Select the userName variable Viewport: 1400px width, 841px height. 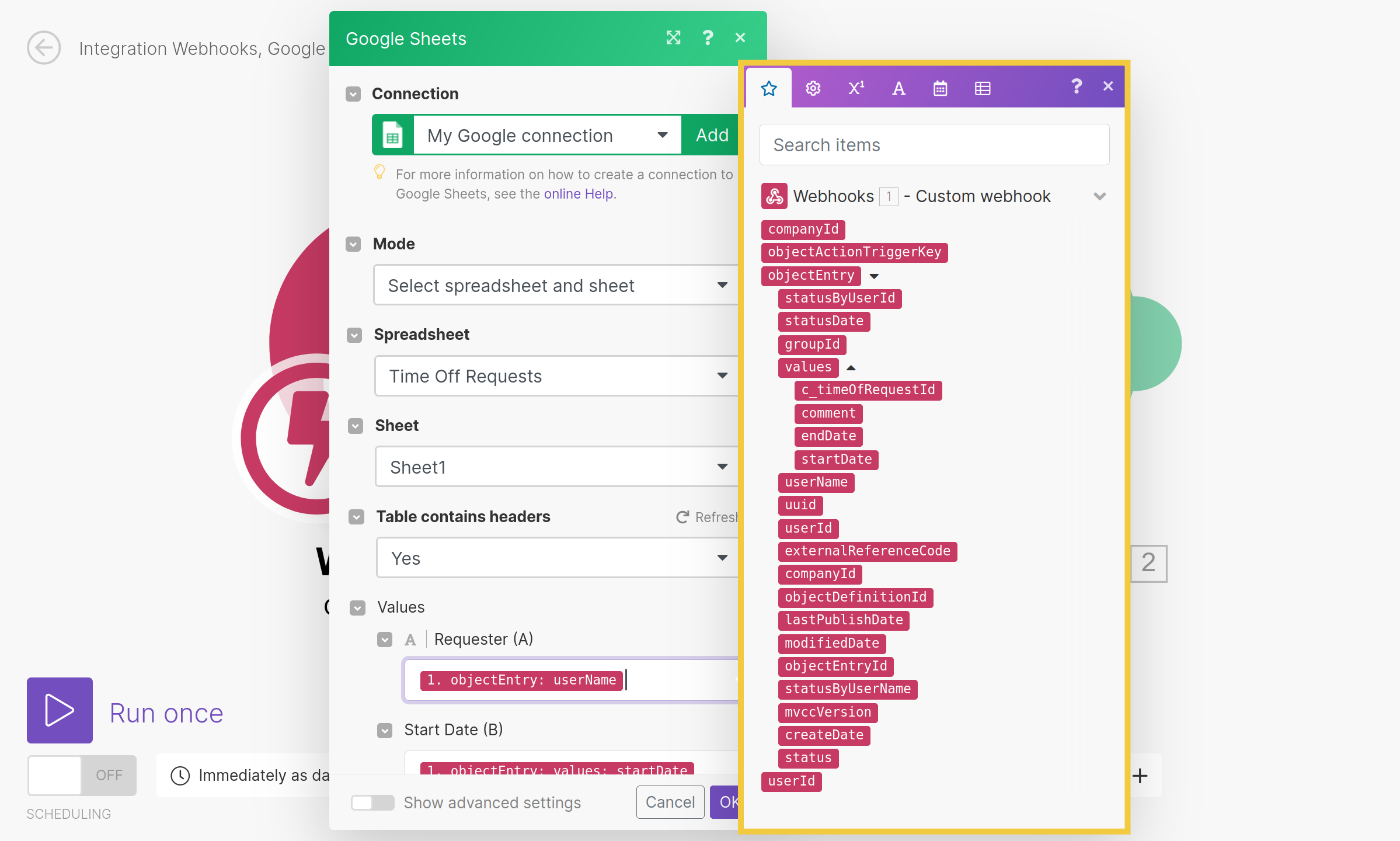816,482
